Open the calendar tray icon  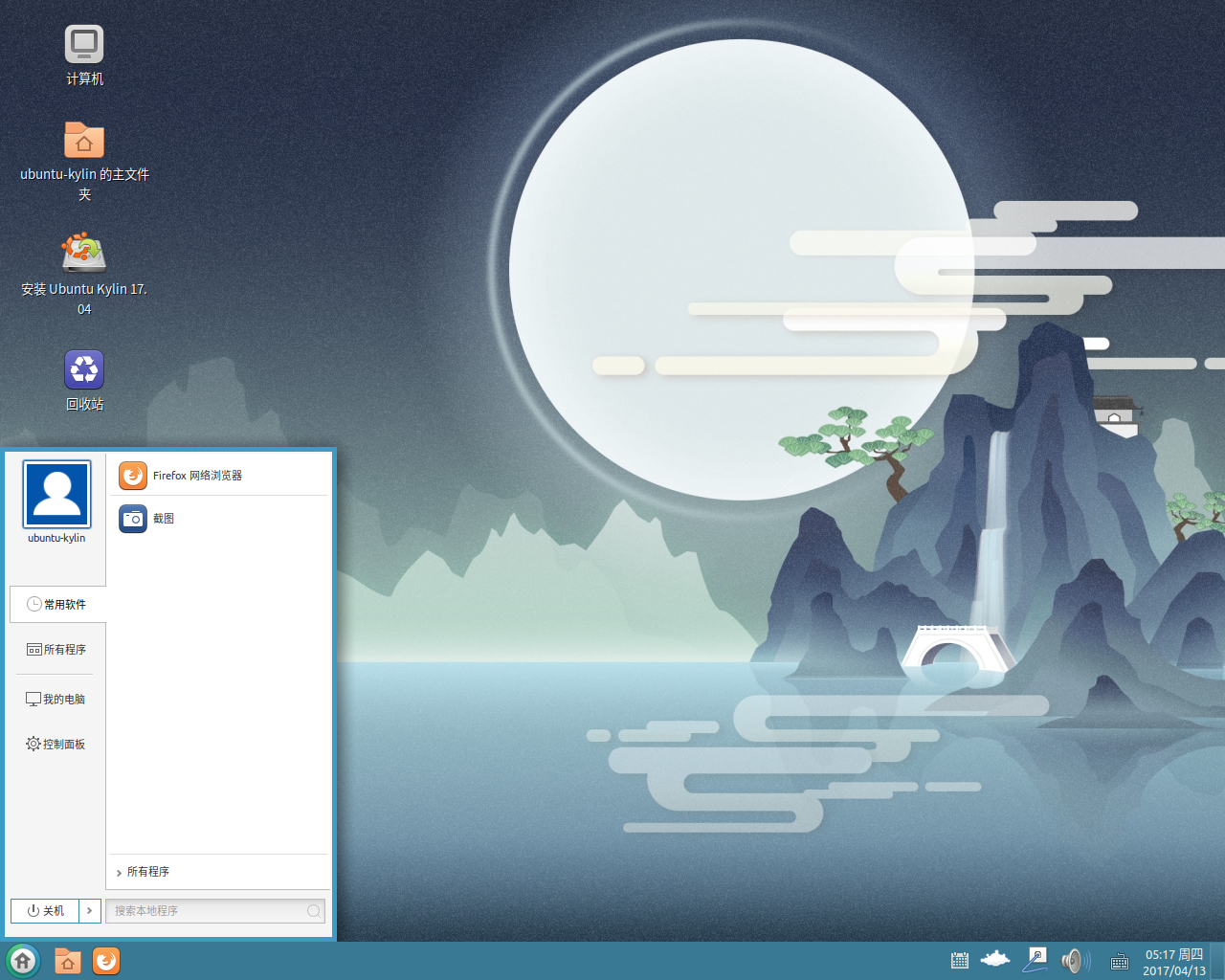pyautogui.click(x=960, y=961)
